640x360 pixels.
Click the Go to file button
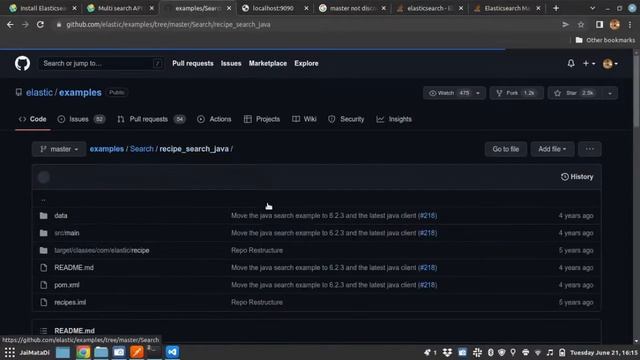(x=506, y=149)
